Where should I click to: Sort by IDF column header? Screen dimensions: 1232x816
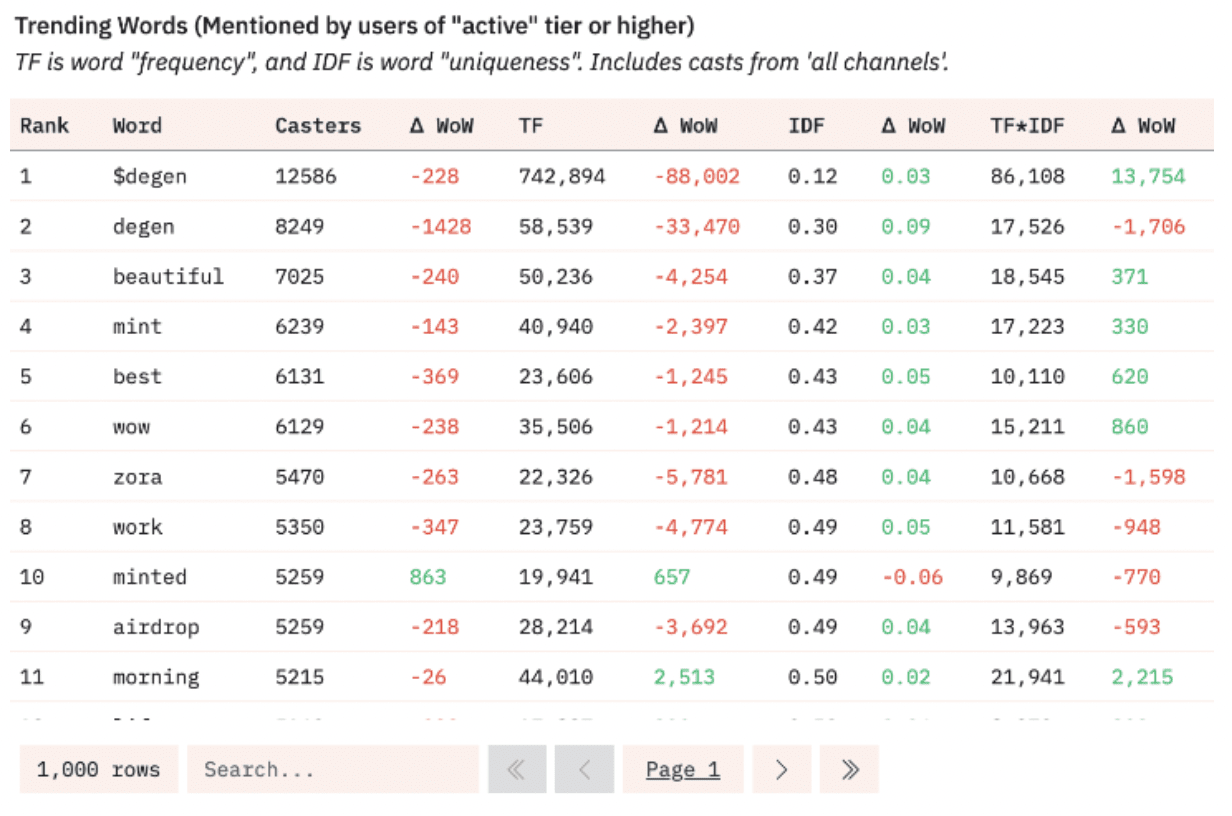coord(806,126)
